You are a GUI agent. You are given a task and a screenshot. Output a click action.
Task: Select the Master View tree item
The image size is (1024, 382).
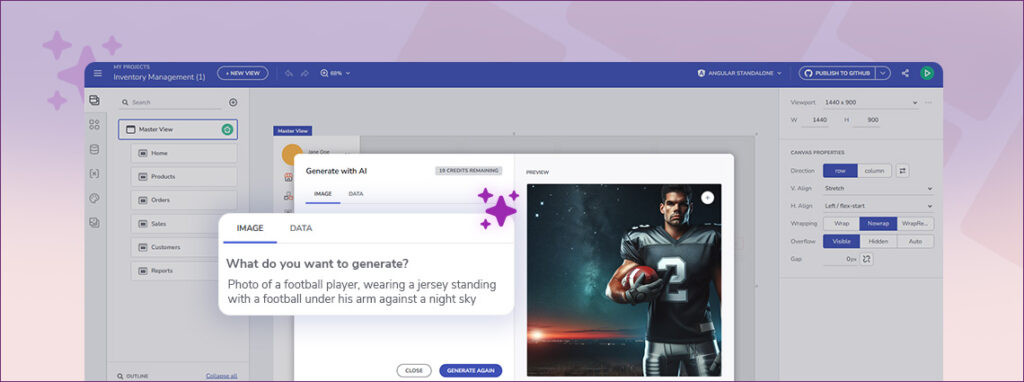[178, 129]
